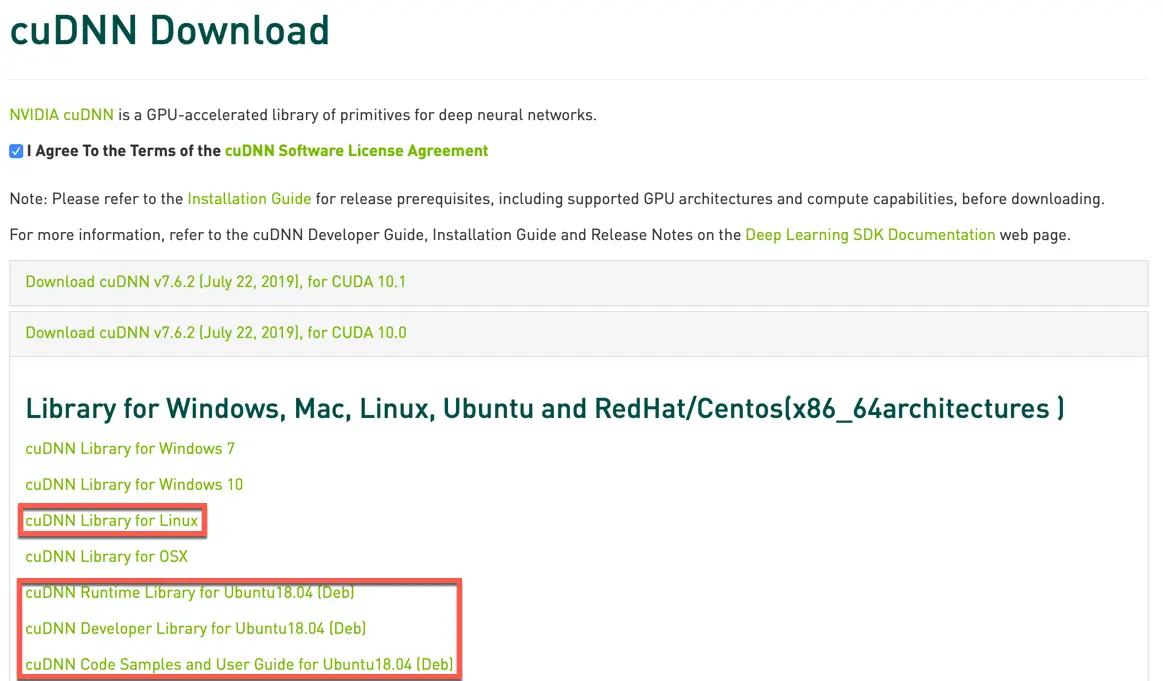Download cuDNN Developer Library for Ubuntu18.04 Deb
1163x681 pixels.
coord(196,628)
